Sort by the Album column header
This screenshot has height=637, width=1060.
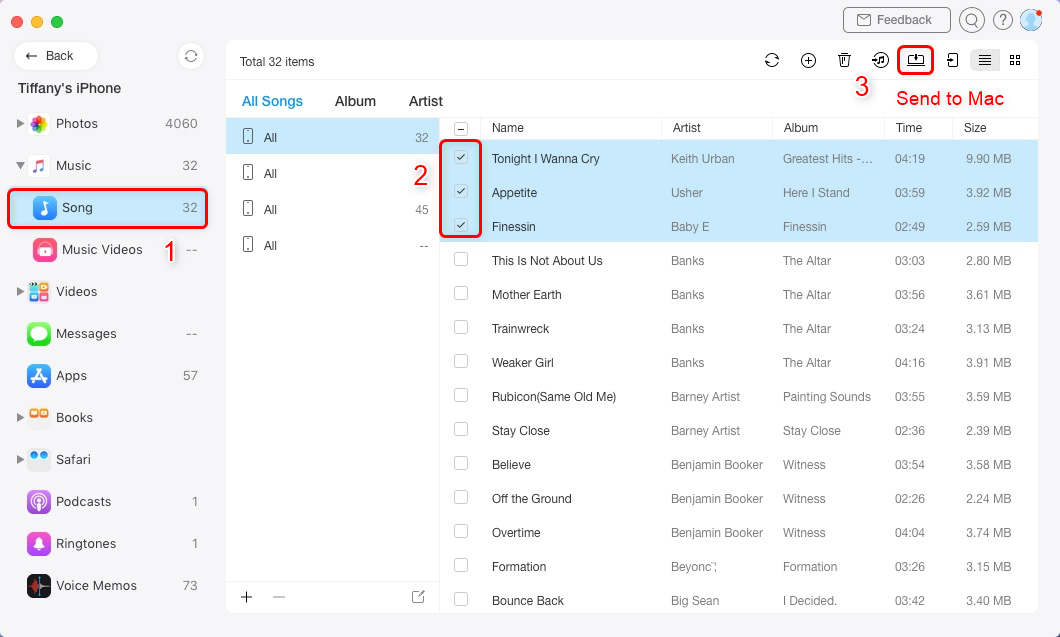coord(800,128)
